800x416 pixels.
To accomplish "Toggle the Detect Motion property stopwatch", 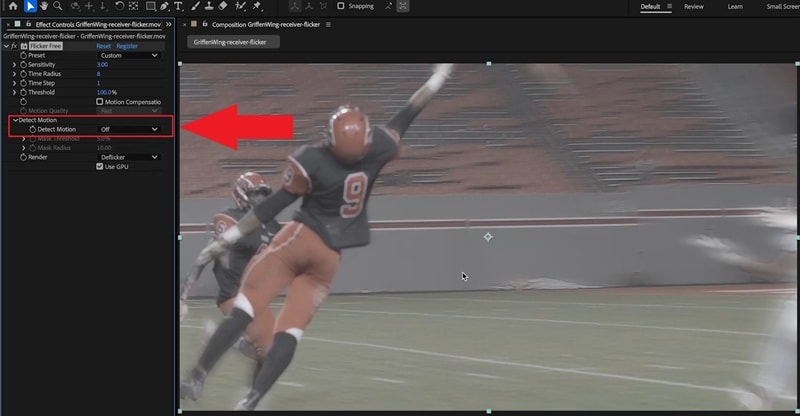I will tap(32, 130).
